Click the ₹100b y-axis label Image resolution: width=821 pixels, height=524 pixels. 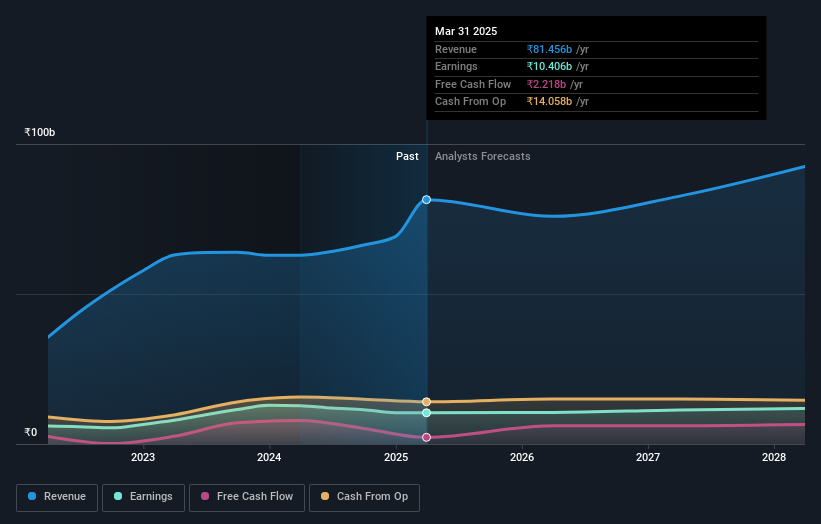39,132
